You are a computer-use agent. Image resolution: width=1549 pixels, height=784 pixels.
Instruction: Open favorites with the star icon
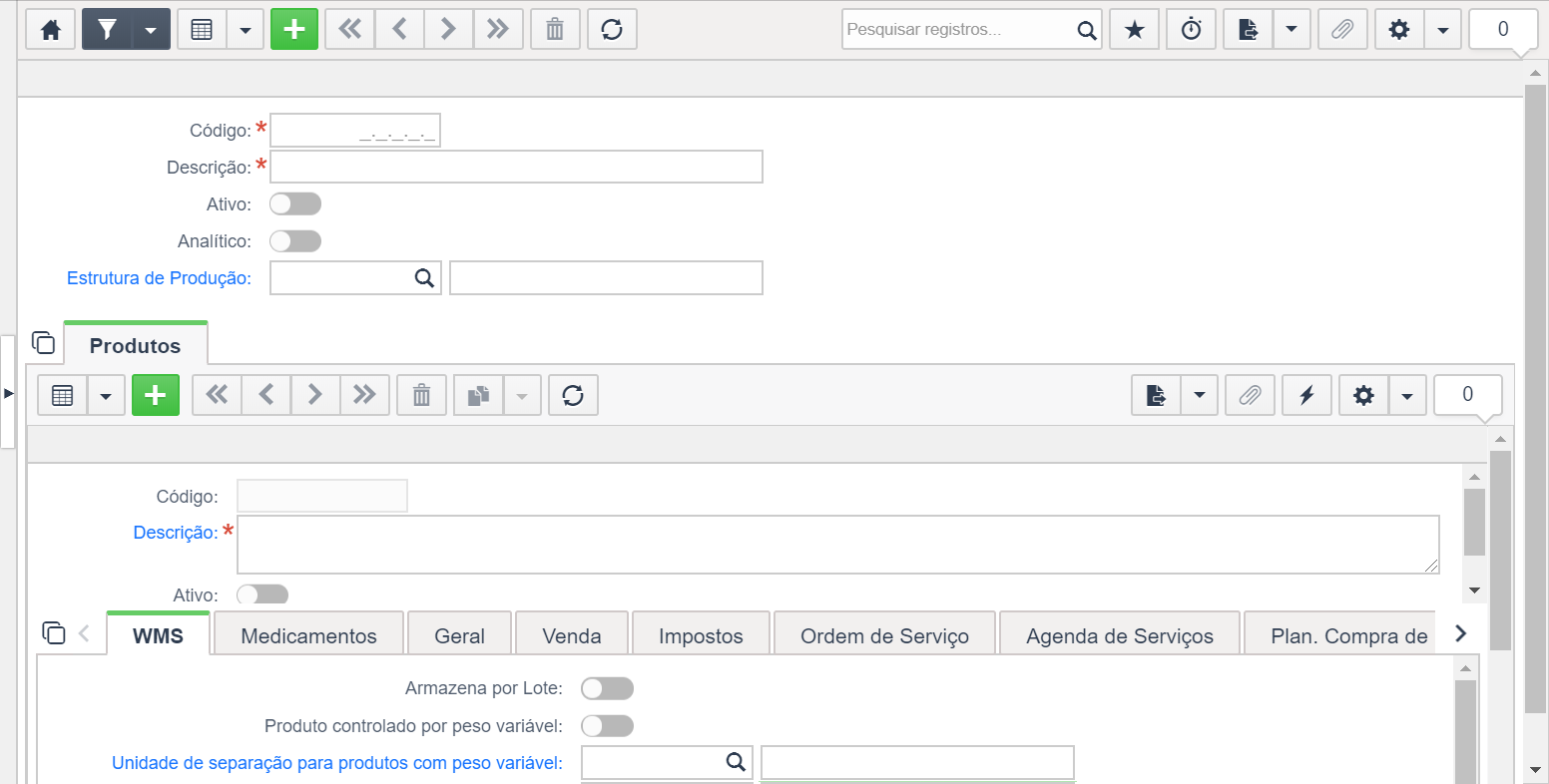[1134, 30]
